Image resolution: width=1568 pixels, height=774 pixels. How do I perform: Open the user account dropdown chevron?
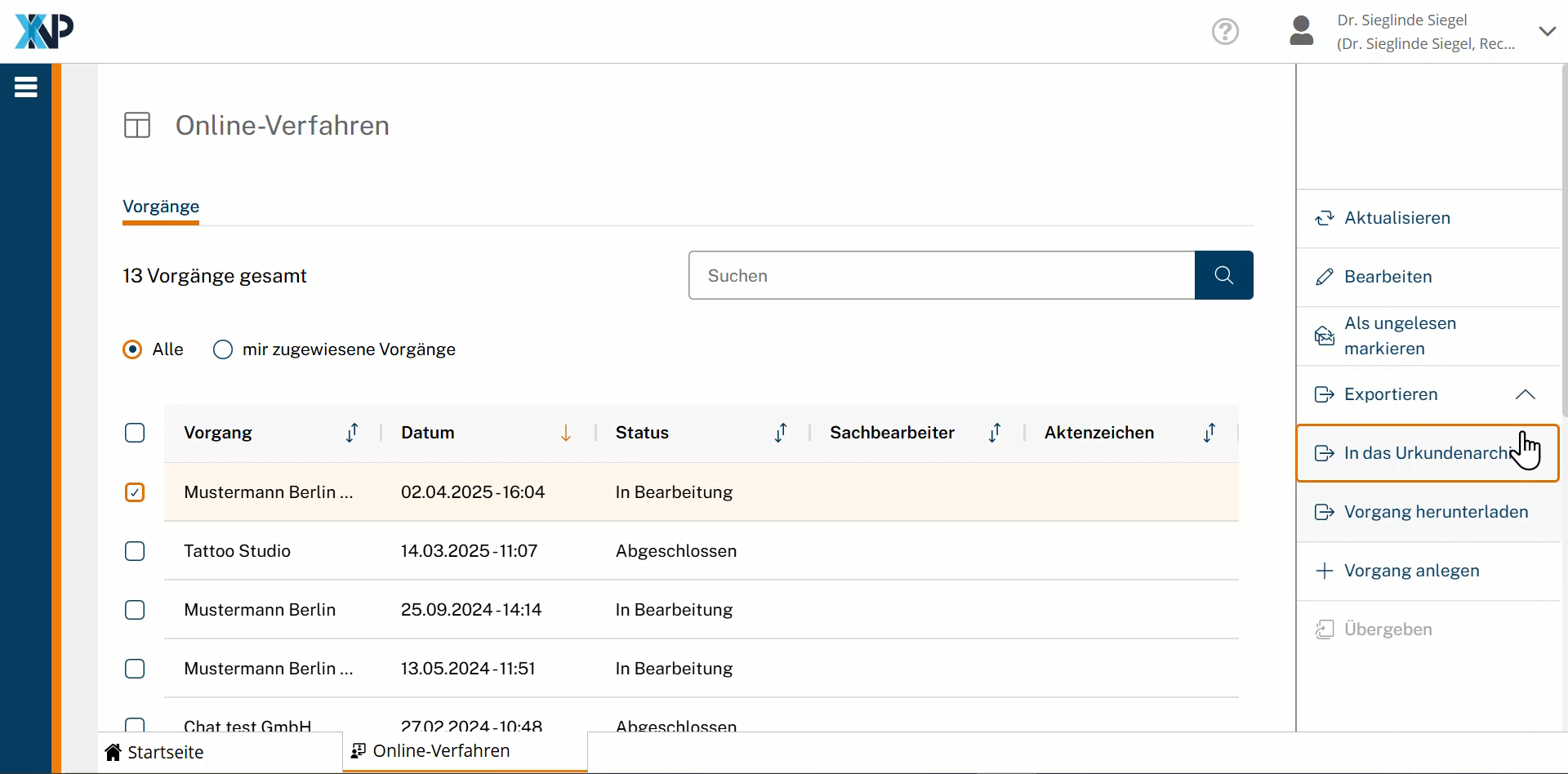point(1547,32)
